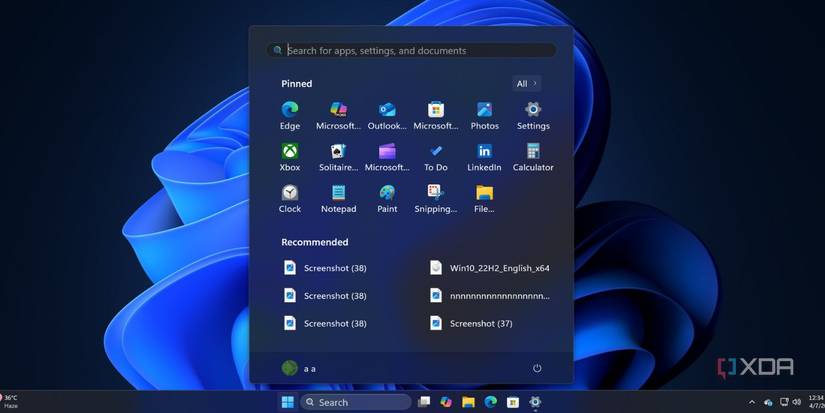Click the Start menu search field

[x=411, y=51]
